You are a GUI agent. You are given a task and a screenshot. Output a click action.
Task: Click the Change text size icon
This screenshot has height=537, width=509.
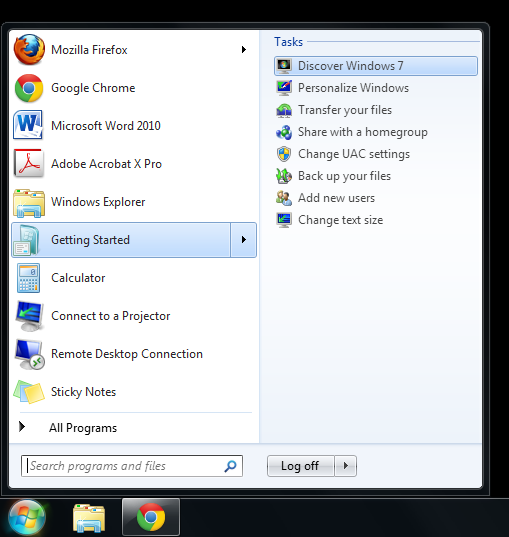click(x=284, y=220)
